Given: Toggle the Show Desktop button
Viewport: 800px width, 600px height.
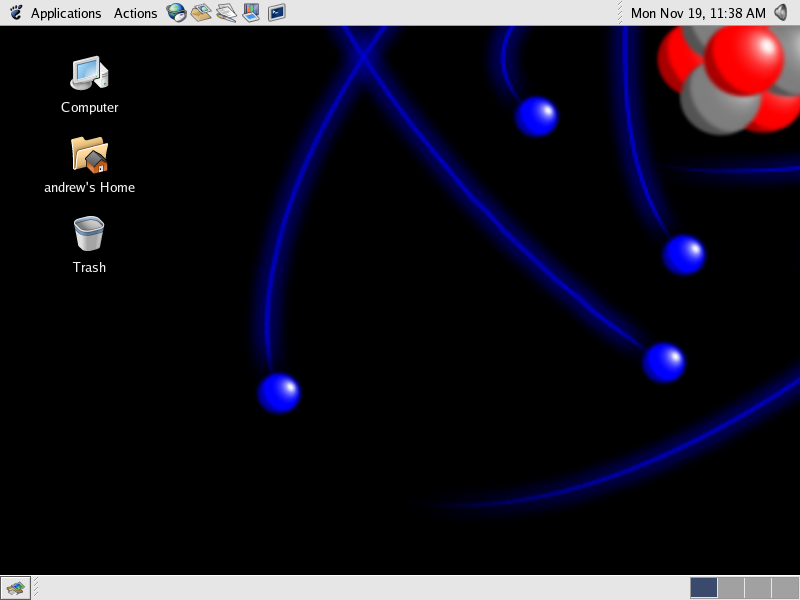Looking at the screenshot, I should 14,588.
